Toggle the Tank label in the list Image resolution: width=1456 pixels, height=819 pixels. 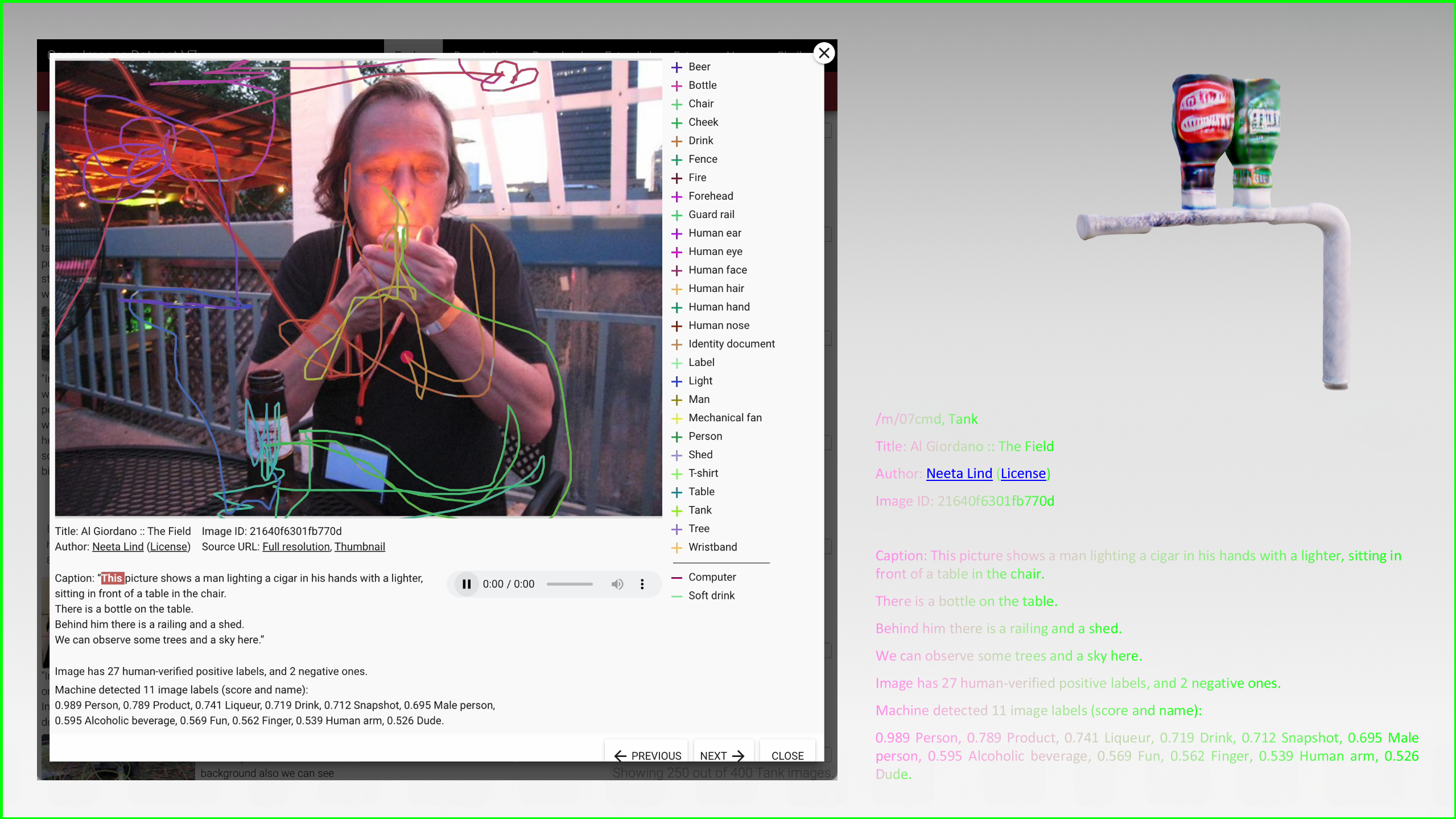tap(699, 510)
